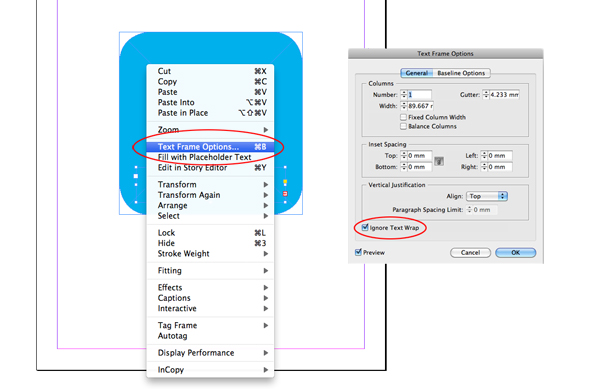Enable Fixed Column Width checkbox

pyautogui.click(x=403, y=117)
